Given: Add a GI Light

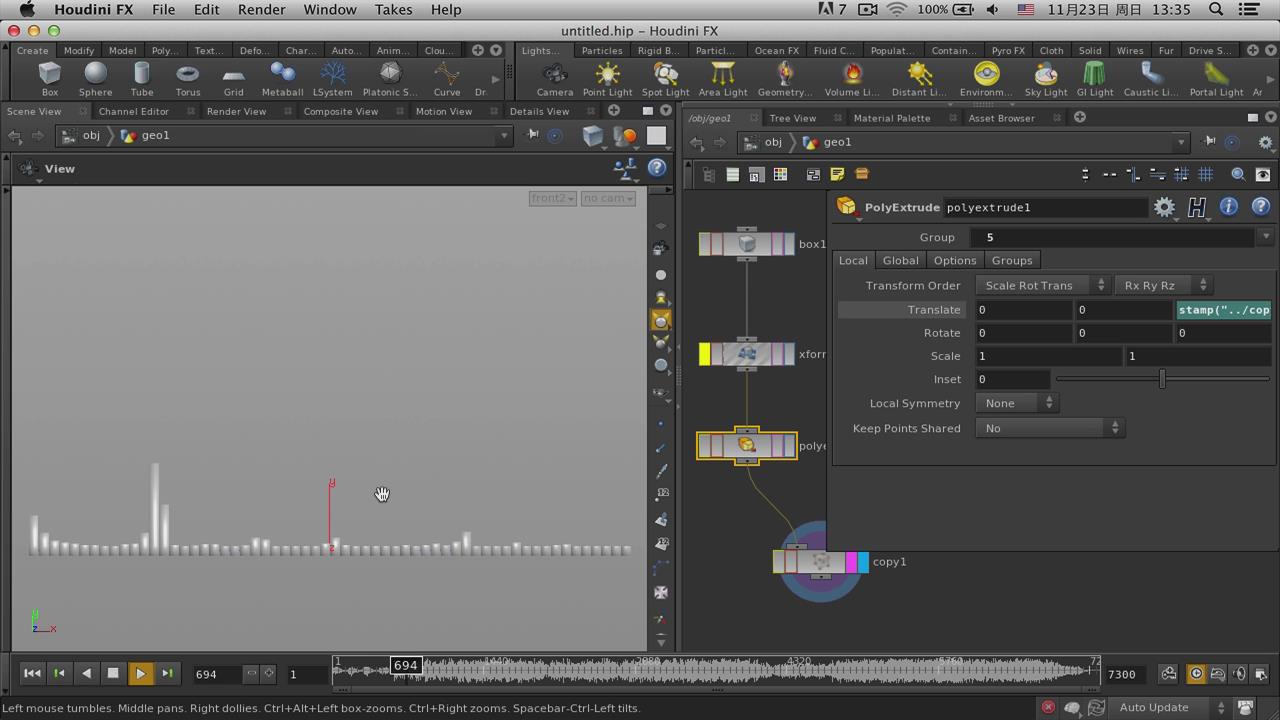Looking at the screenshot, I should pyautogui.click(x=1094, y=79).
